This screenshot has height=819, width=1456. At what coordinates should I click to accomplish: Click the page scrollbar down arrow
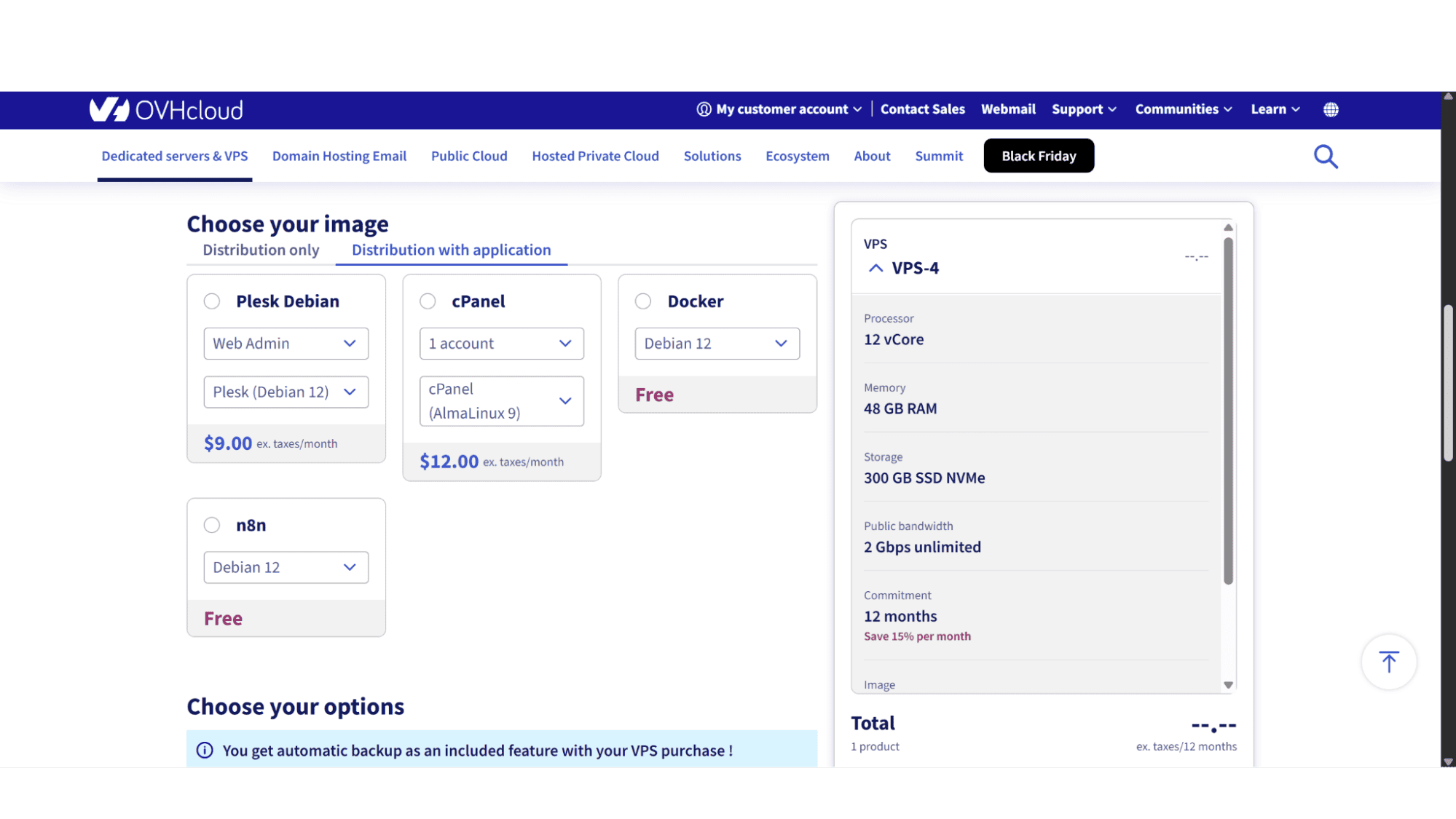1448,761
